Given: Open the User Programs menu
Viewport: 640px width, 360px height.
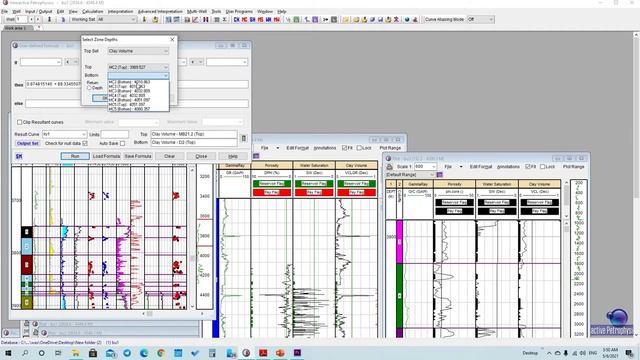Looking at the screenshot, I should click(x=239, y=11).
